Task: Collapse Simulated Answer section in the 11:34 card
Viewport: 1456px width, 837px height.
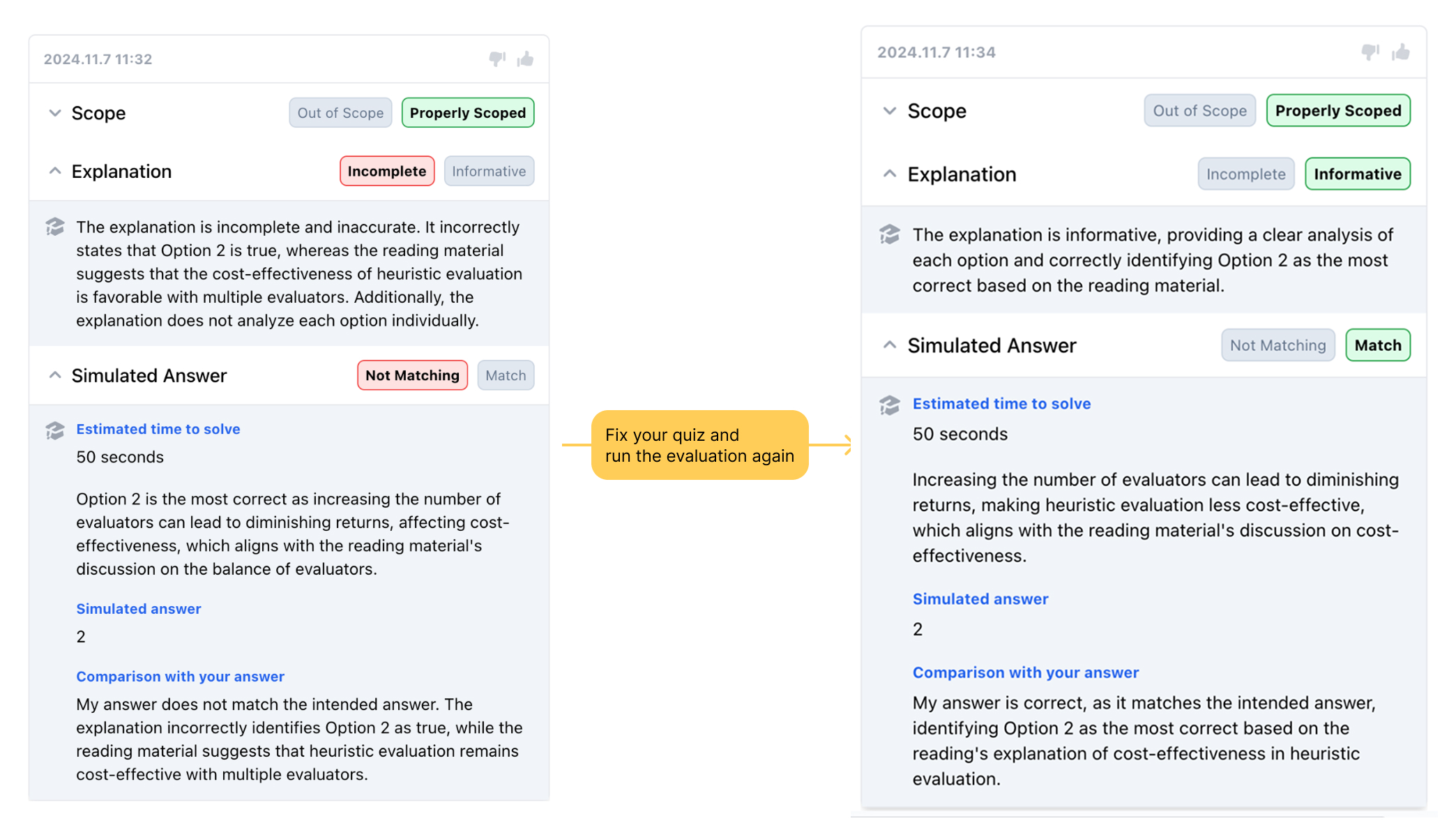Action: tap(890, 345)
